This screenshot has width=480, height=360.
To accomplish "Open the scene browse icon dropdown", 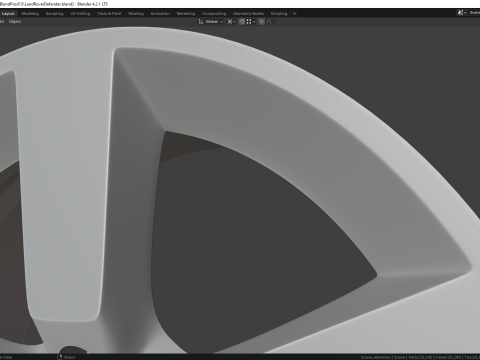I will pyautogui.click(x=462, y=13).
